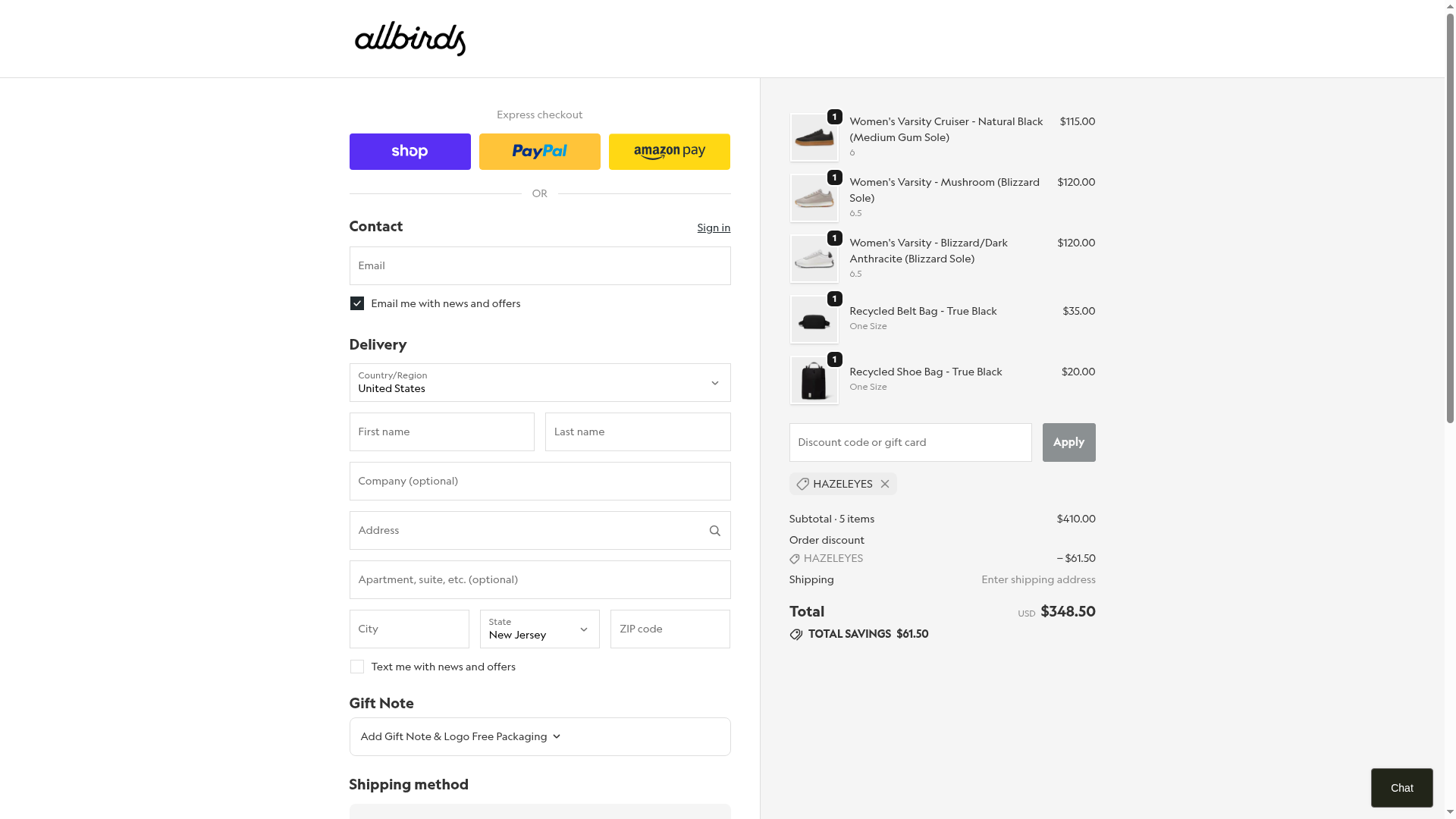Click the address search magnifier icon
Screen dimensions: 1456x819
click(714, 531)
